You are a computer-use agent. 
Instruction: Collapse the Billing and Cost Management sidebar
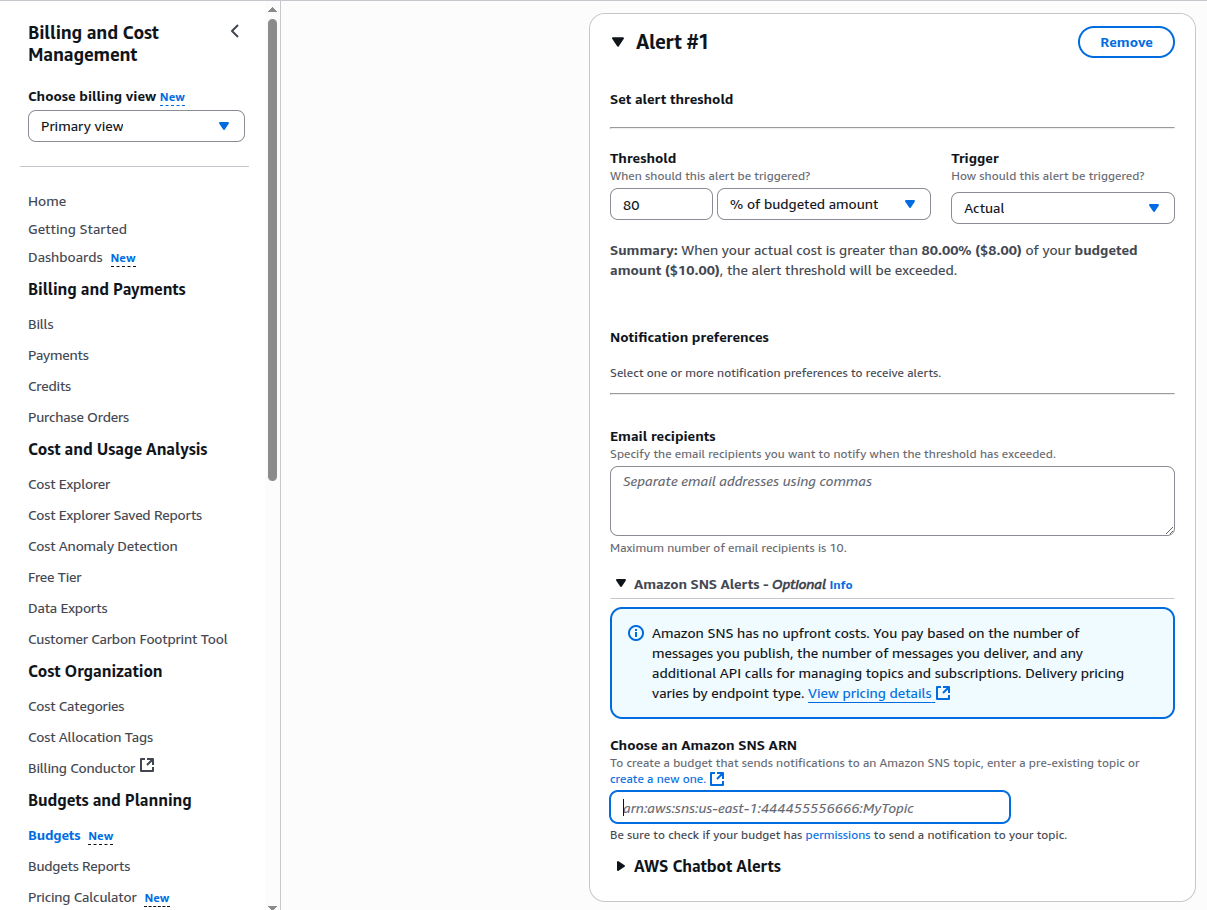click(234, 31)
